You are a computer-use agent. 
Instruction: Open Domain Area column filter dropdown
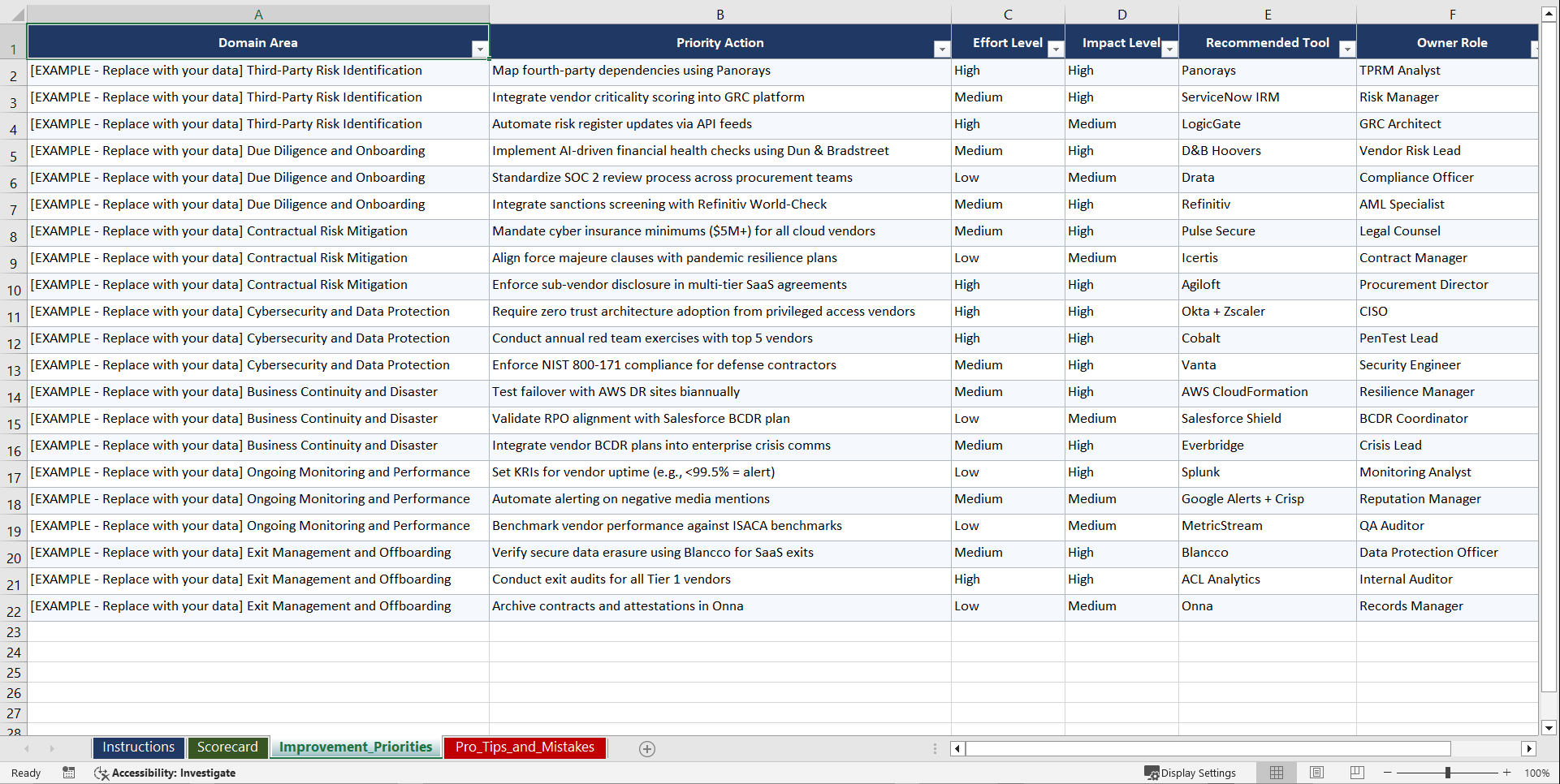click(x=480, y=49)
